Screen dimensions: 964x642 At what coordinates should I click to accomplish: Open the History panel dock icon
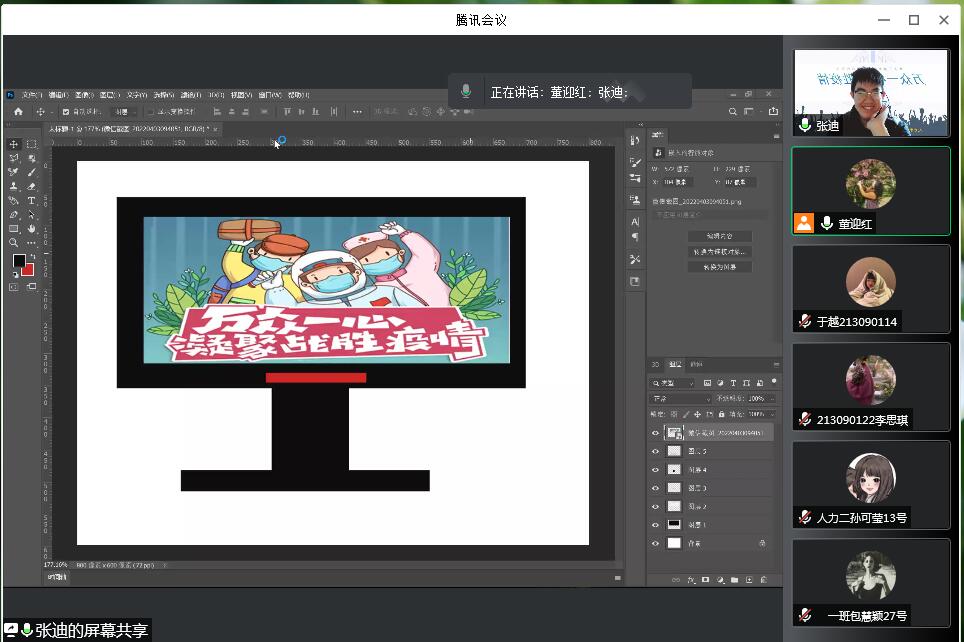point(635,140)
